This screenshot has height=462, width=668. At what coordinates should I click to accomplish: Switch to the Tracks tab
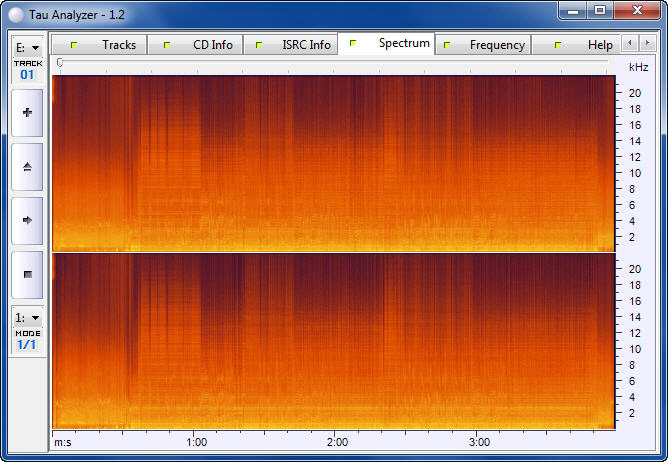pyautogui.click(x=105, y=45)
